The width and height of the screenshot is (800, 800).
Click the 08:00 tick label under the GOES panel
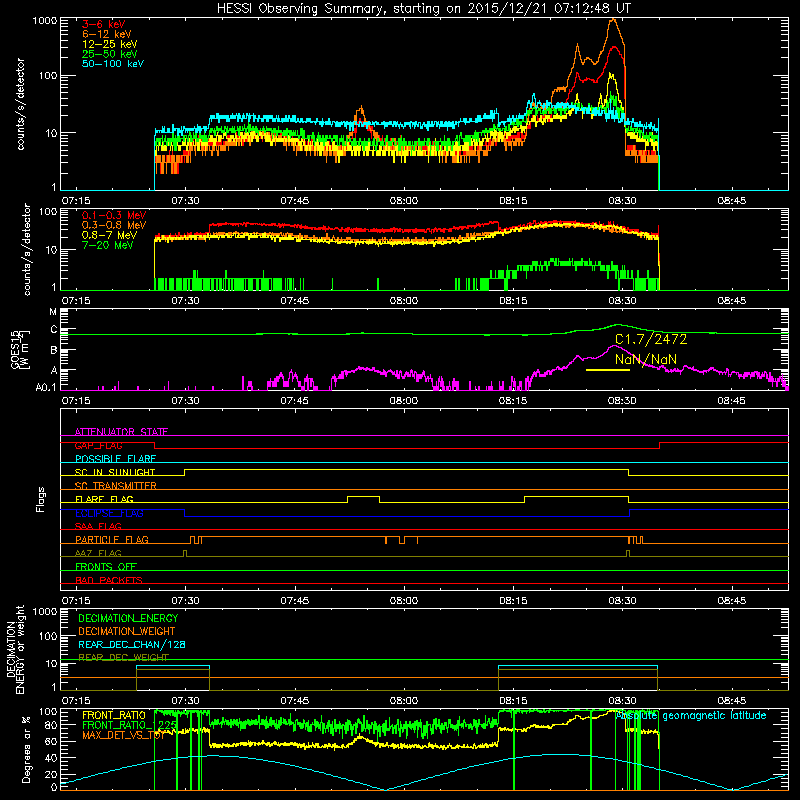[x=404, y=401]
